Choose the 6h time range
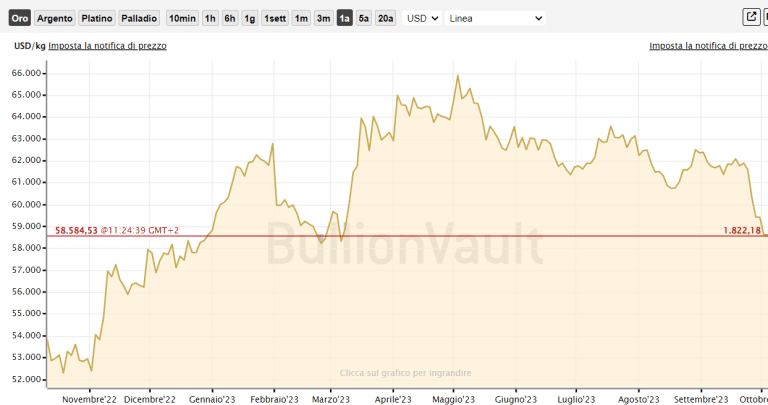Image resolution: width=768 pixels, height=405 pixels. [x=230, y=18]
